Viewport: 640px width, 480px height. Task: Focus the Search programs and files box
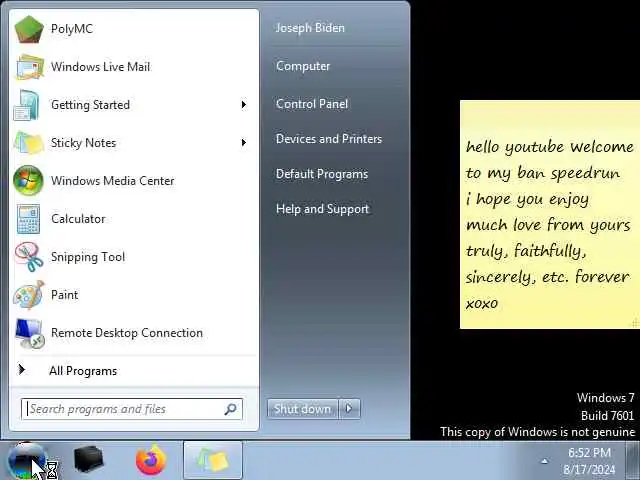click(x=132, y=409)
